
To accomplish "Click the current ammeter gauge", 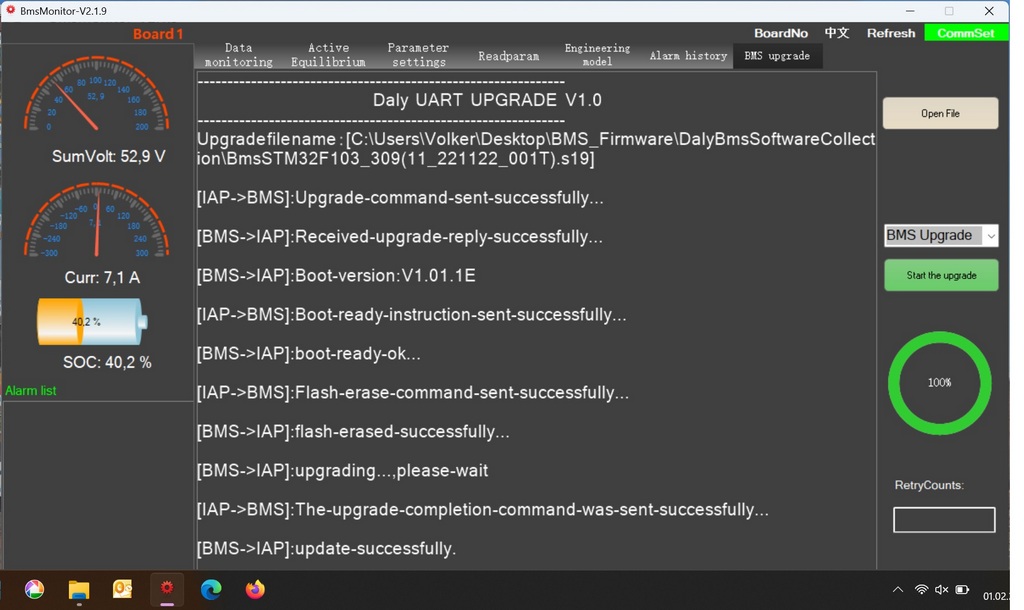I will click(96, 223).
